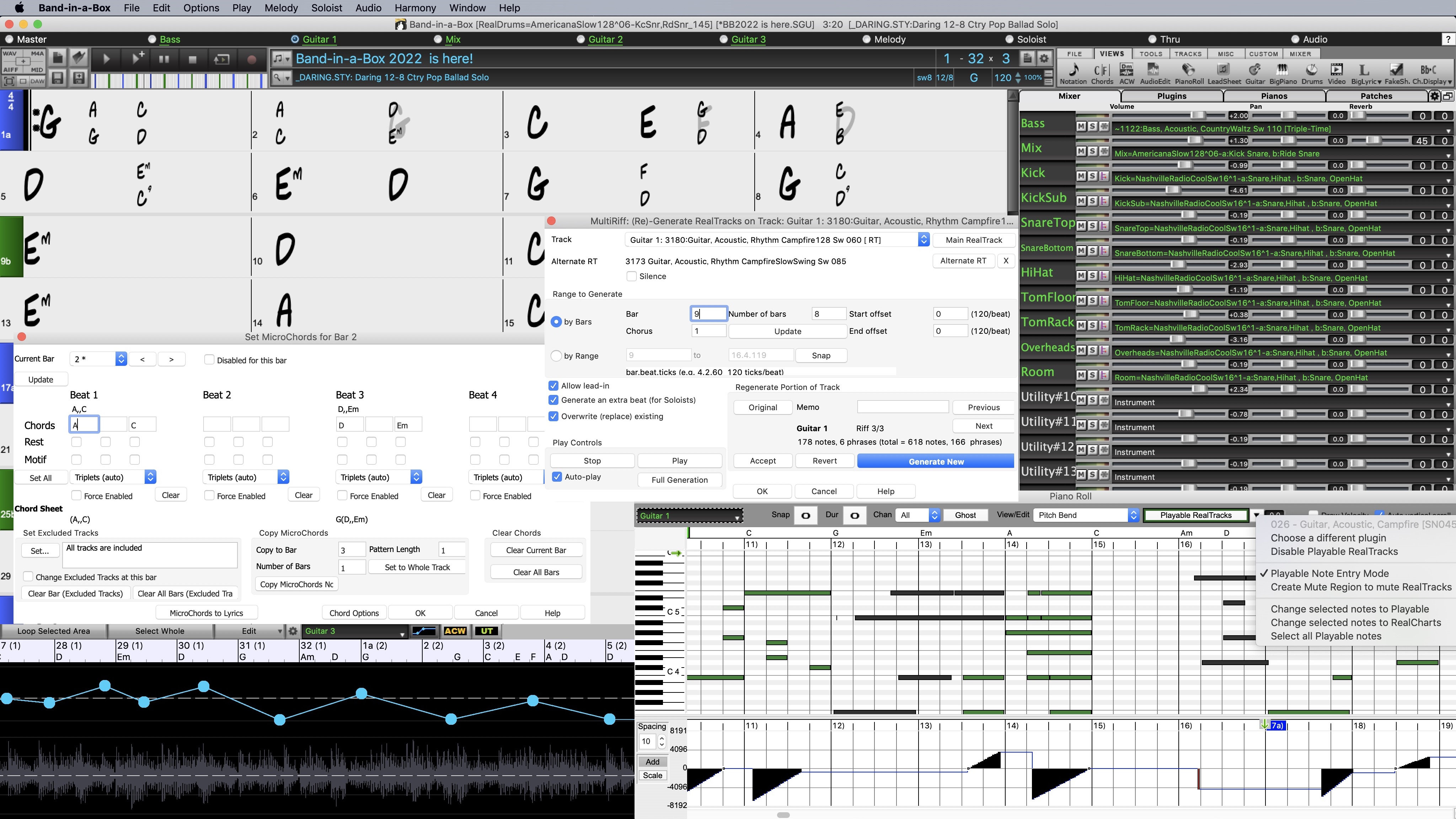Open song settings gear next to chorus count
Screen dimensions: 1456x819
point(1044,58)
